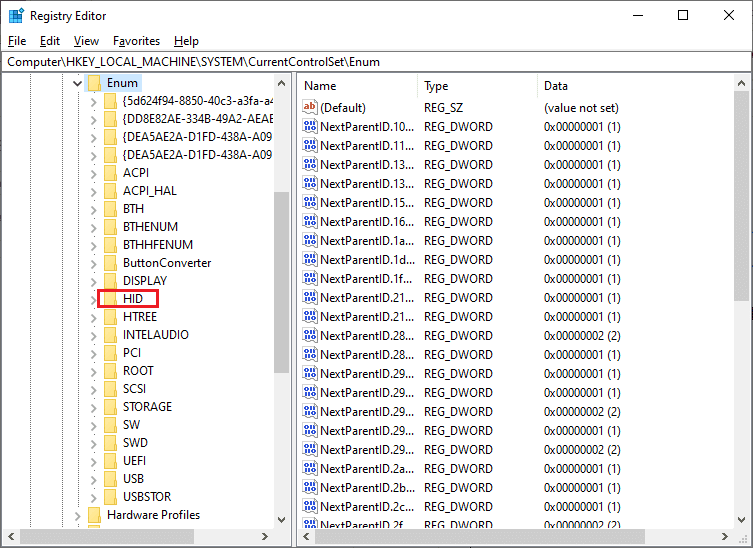Open the File menu
753x548 pixels.
(x=17, y=41)
